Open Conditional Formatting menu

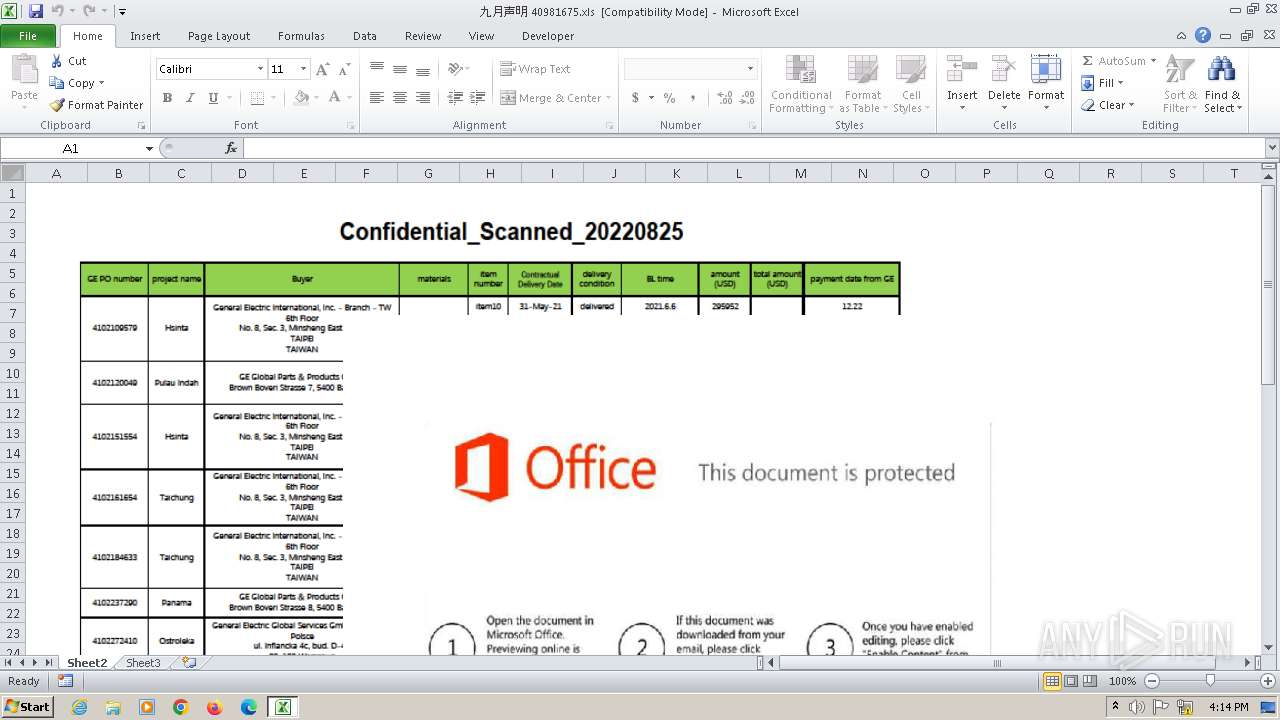coord(801,85)
